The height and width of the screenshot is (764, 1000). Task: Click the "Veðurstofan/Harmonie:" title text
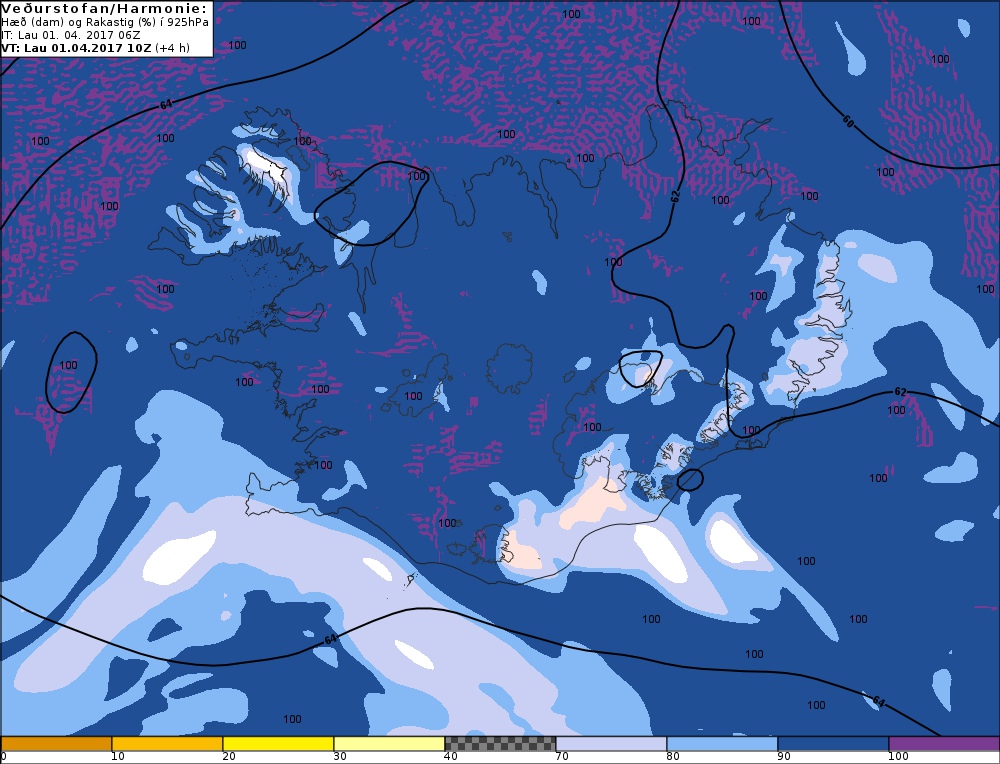[104, 8]
